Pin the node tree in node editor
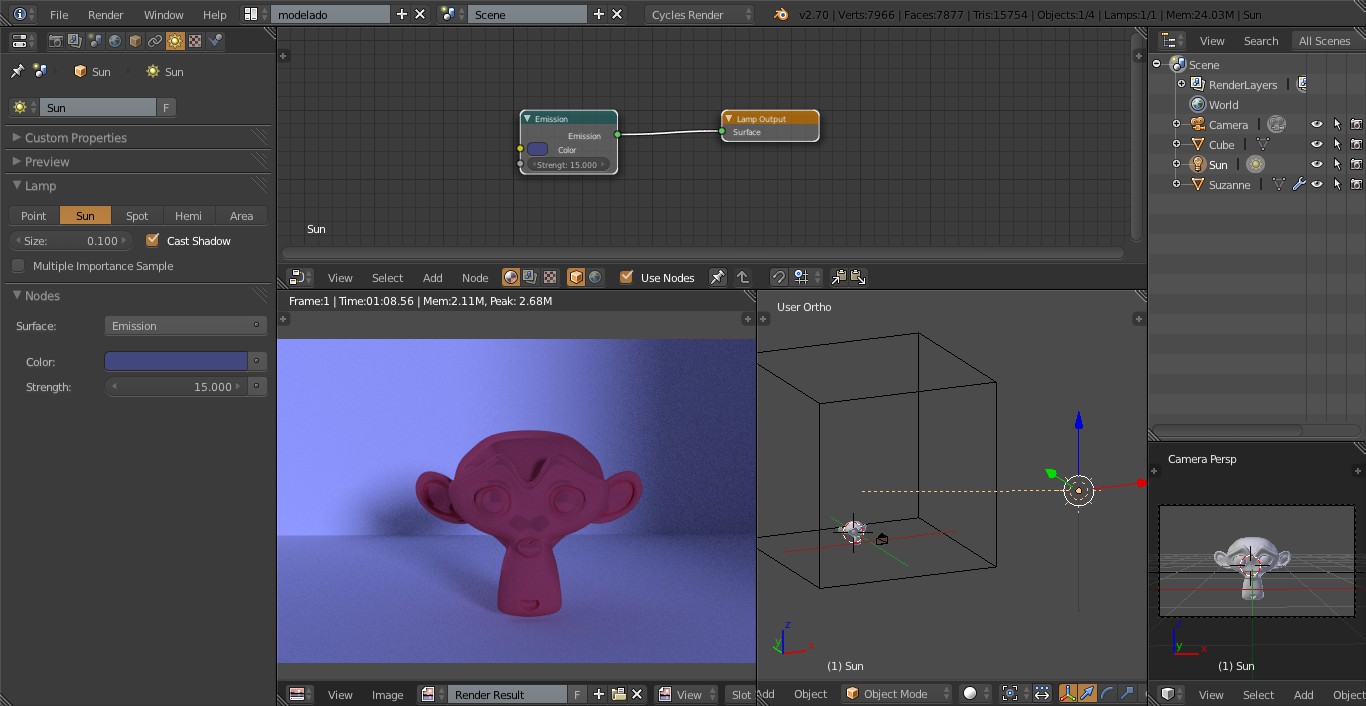Viewport: 1366px width, 706px height. (x=717, y=277)
